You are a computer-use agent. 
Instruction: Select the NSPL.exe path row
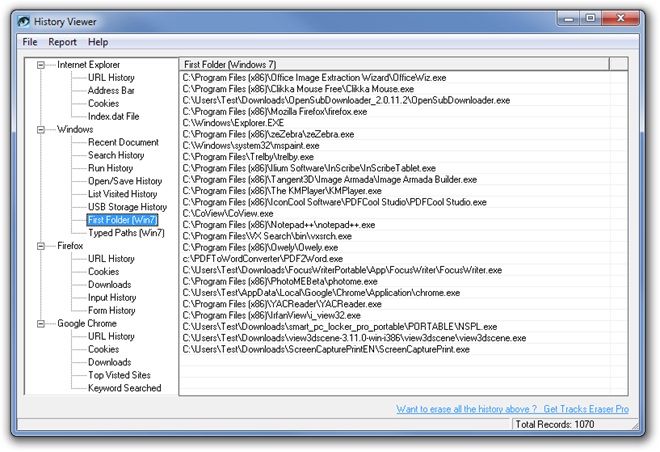tap(395, 327)
